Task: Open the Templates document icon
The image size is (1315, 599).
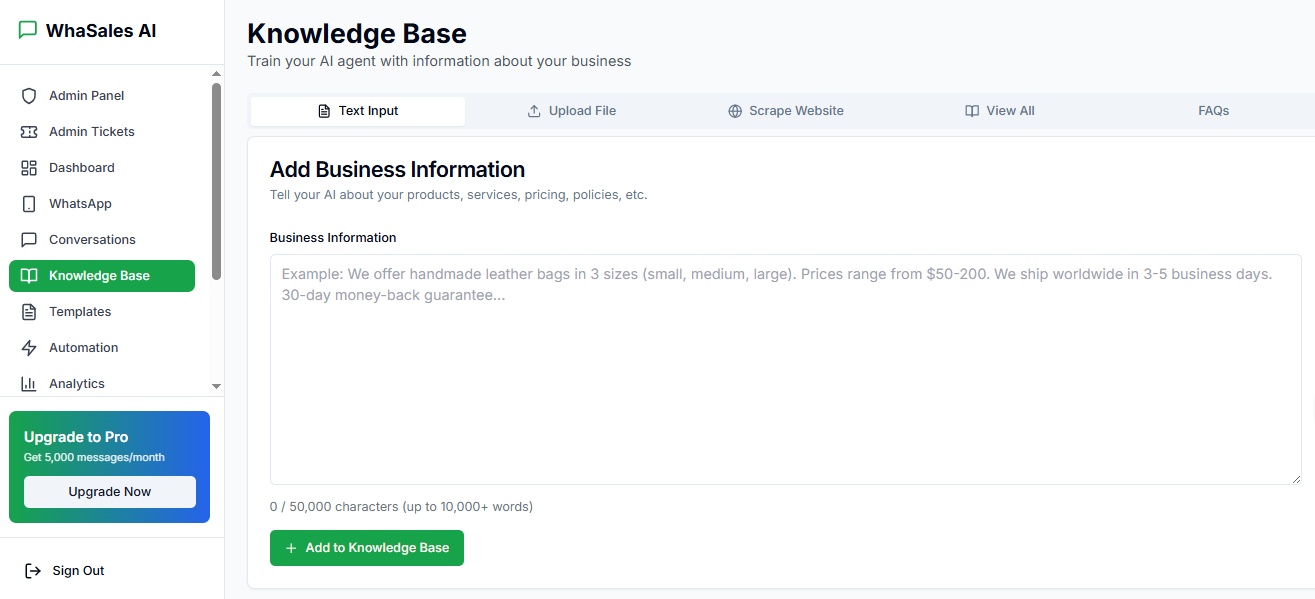Action: click(x=30, y=311)
